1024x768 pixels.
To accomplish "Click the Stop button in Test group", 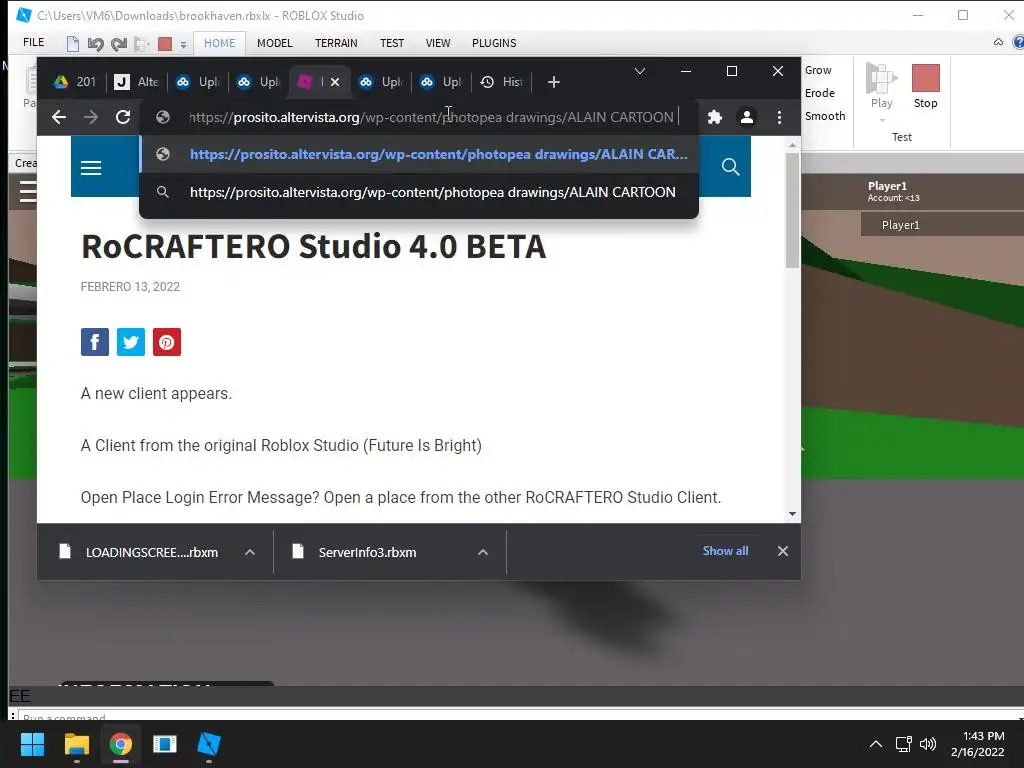I will (925, 86).
